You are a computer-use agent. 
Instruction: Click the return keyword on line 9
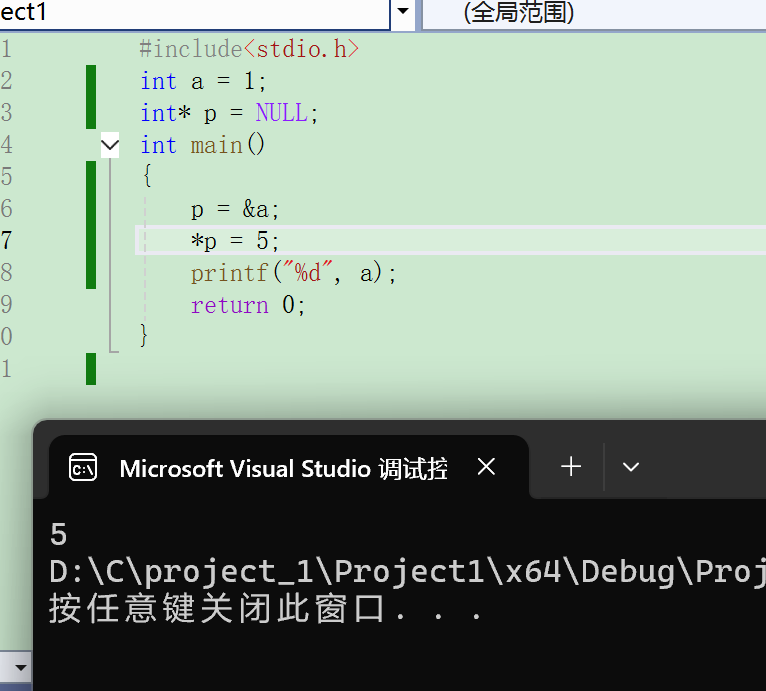pyautogui.click(x=230, y=305)
